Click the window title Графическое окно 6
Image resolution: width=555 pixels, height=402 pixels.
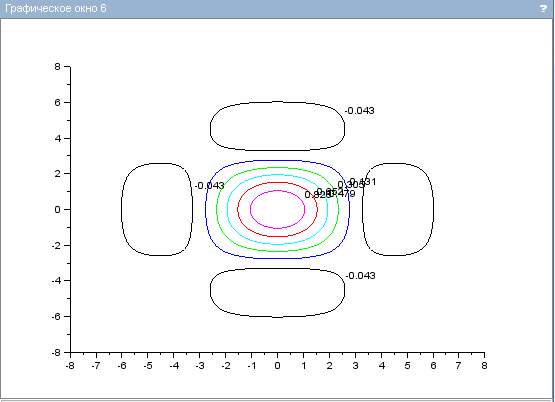[x=56, y=8]
